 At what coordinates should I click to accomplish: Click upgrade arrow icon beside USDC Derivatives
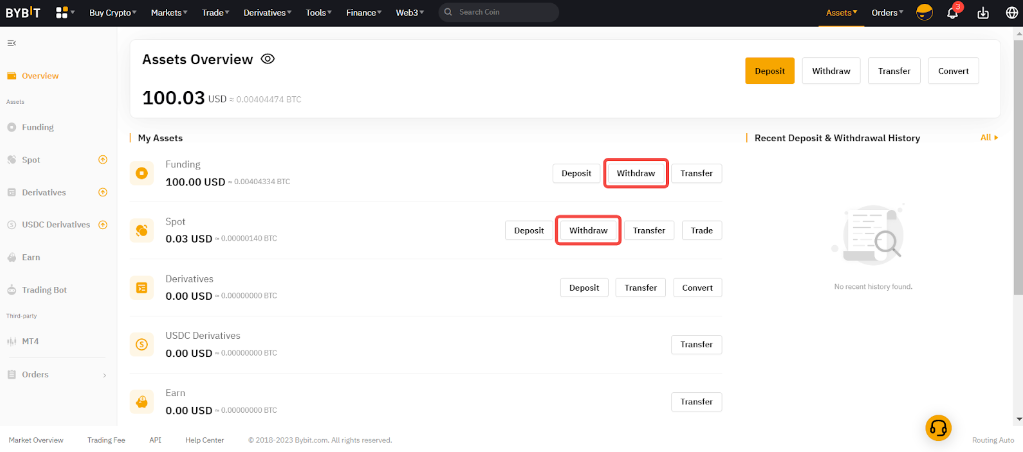tap(102, 225)
